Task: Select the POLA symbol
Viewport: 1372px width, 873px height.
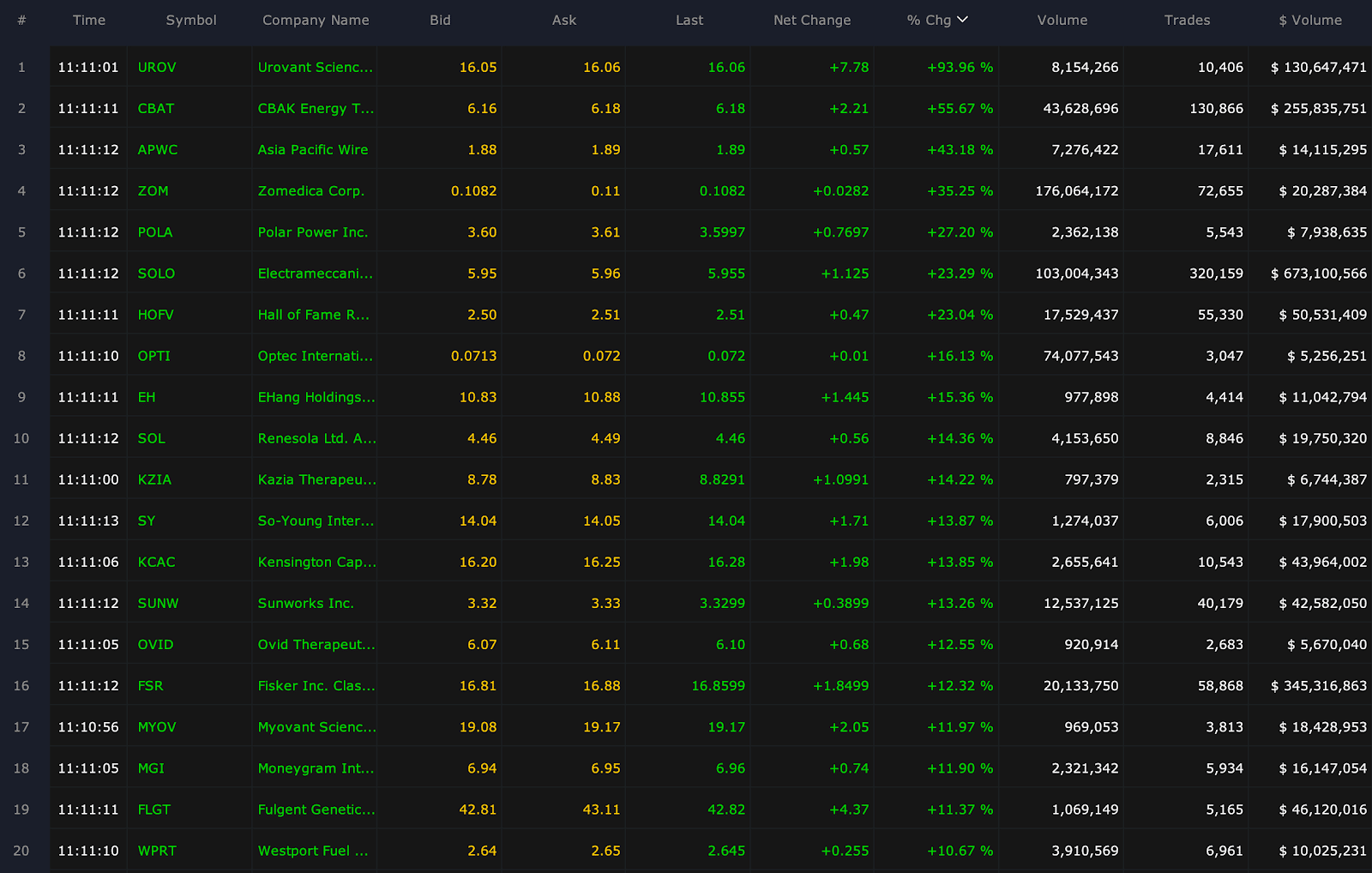Action: [x=155, y=232]
